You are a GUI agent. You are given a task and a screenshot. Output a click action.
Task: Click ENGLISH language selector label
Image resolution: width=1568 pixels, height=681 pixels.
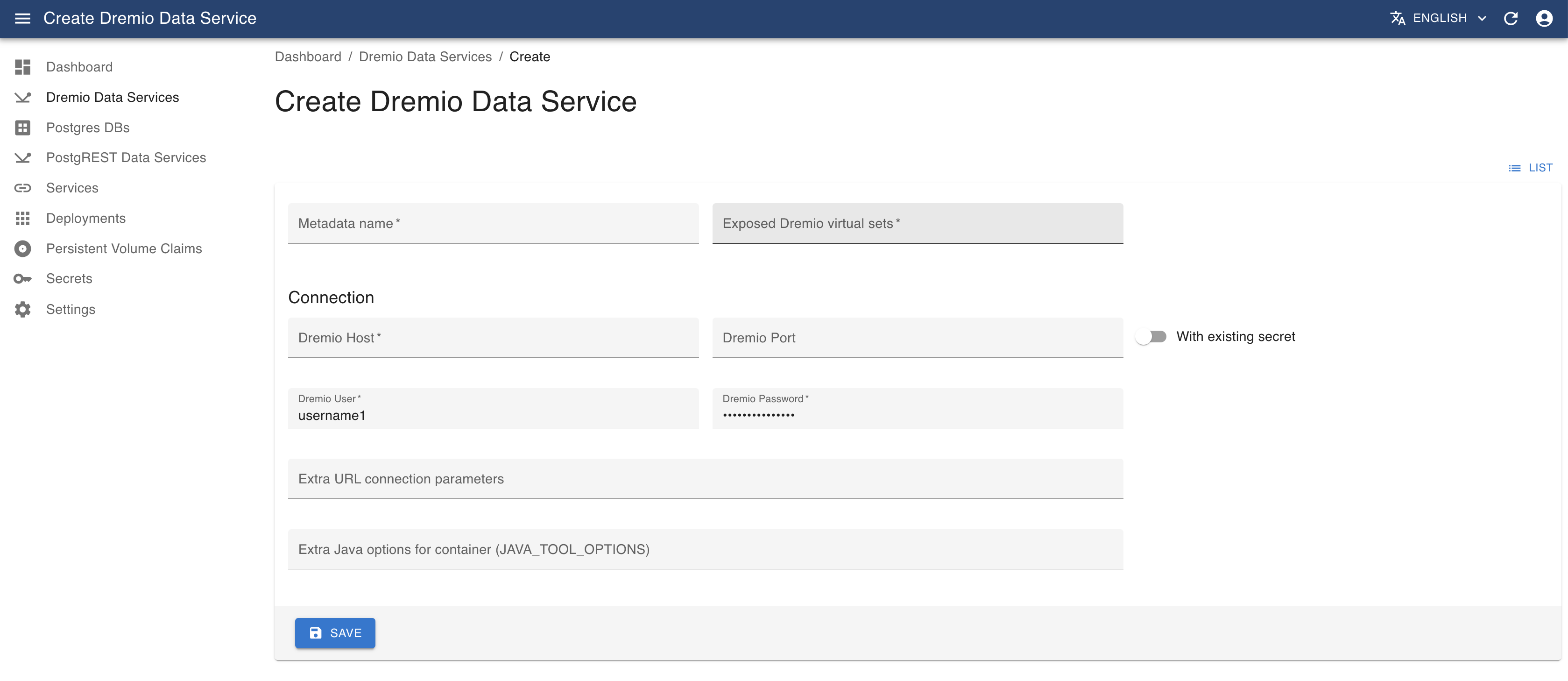pos(1440,18)
